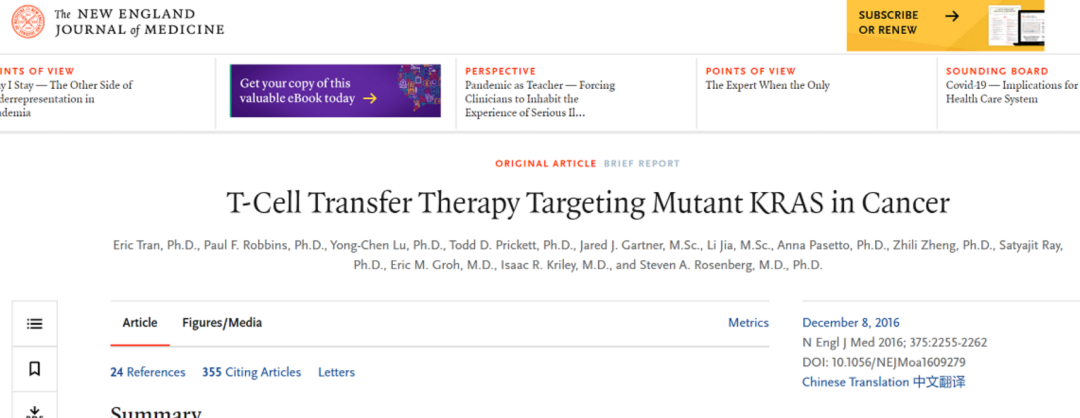Open the Metrics link
This screenshot has height=418, width=1080.
pyautogui.click(x=748, y=323)
